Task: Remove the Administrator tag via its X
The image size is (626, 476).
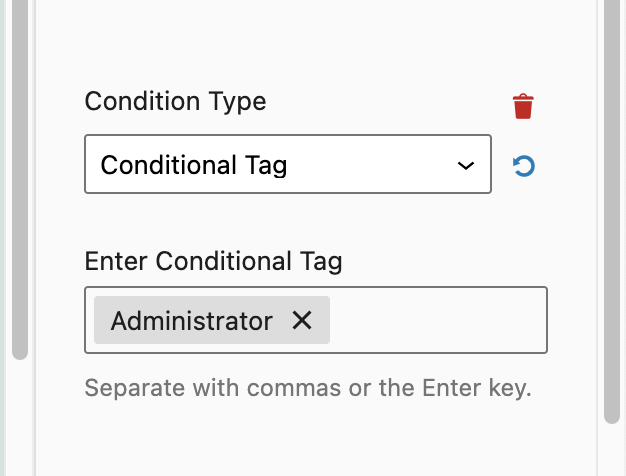Action: (x=302, y=320)
